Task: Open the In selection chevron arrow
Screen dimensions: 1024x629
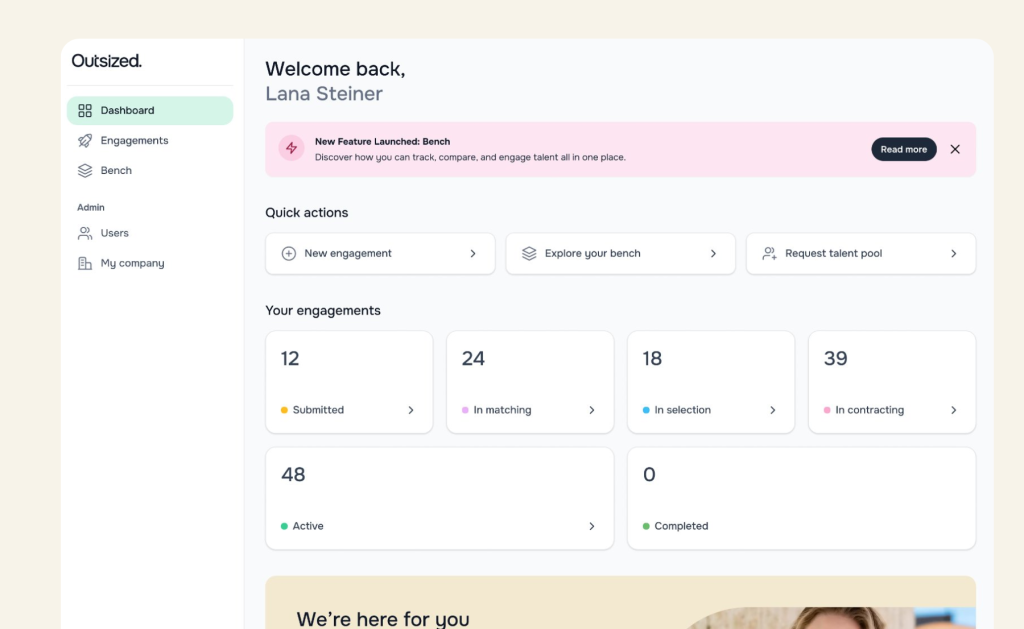Action: pyautogui.click(x=773, y=410)
